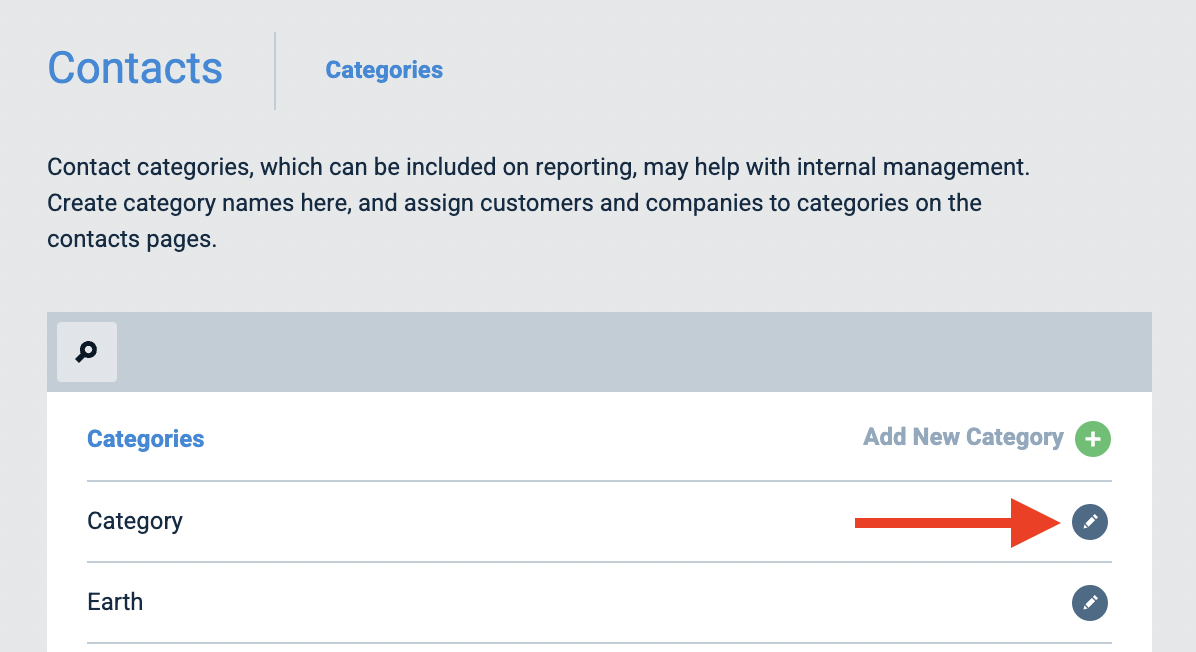
Task: Select the row named Earth
Action: click(600, 602)
